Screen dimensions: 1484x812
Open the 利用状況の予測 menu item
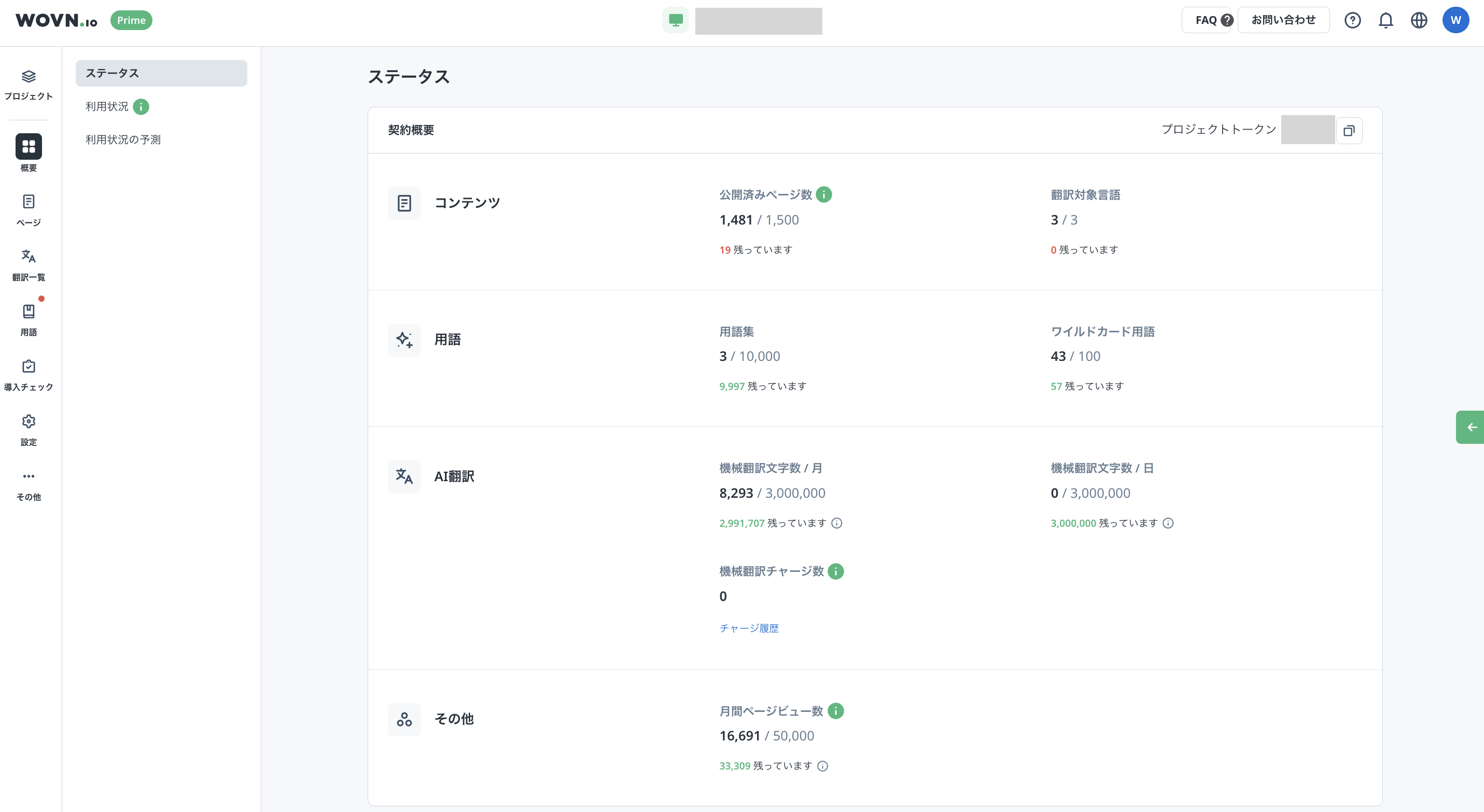pos(123,139)
